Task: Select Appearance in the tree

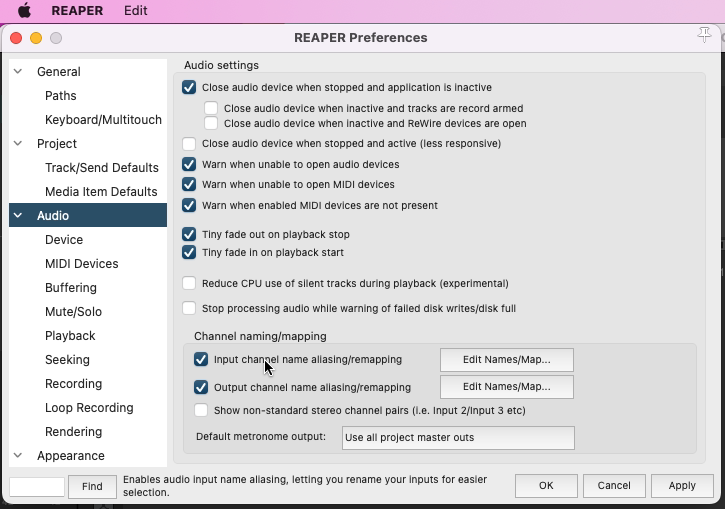Action: 71,456
